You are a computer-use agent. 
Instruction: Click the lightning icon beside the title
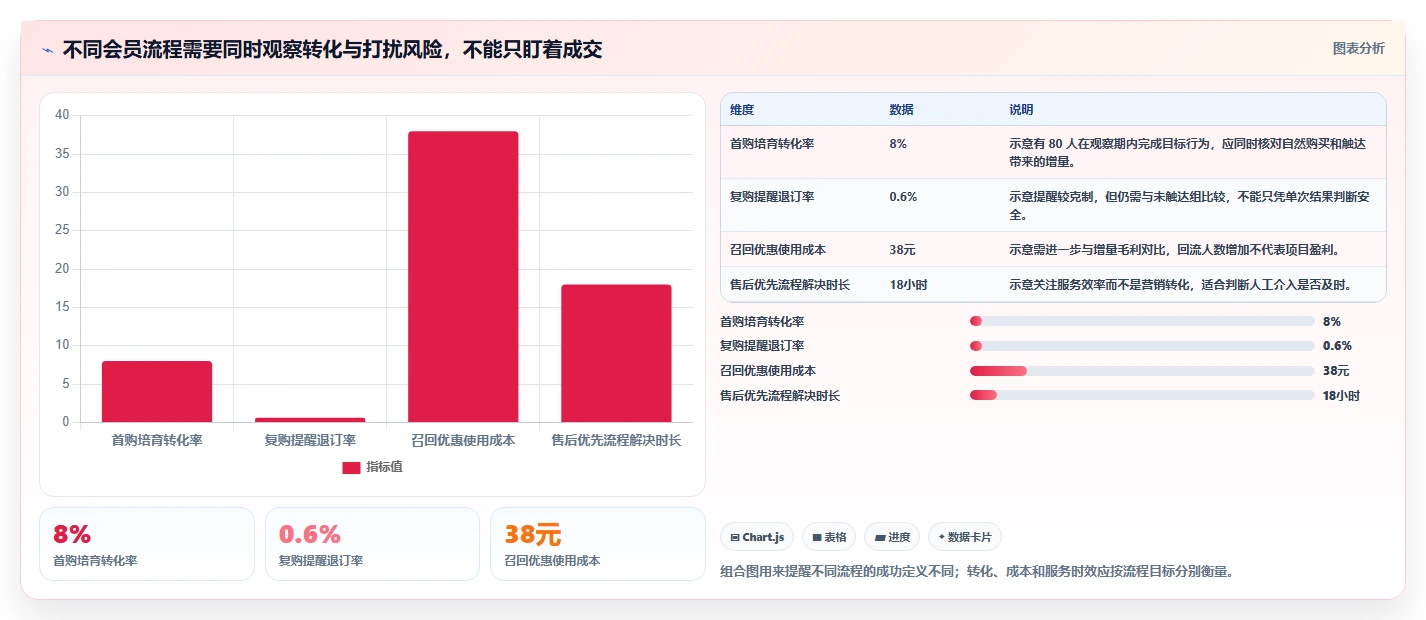tap(48, 50)
